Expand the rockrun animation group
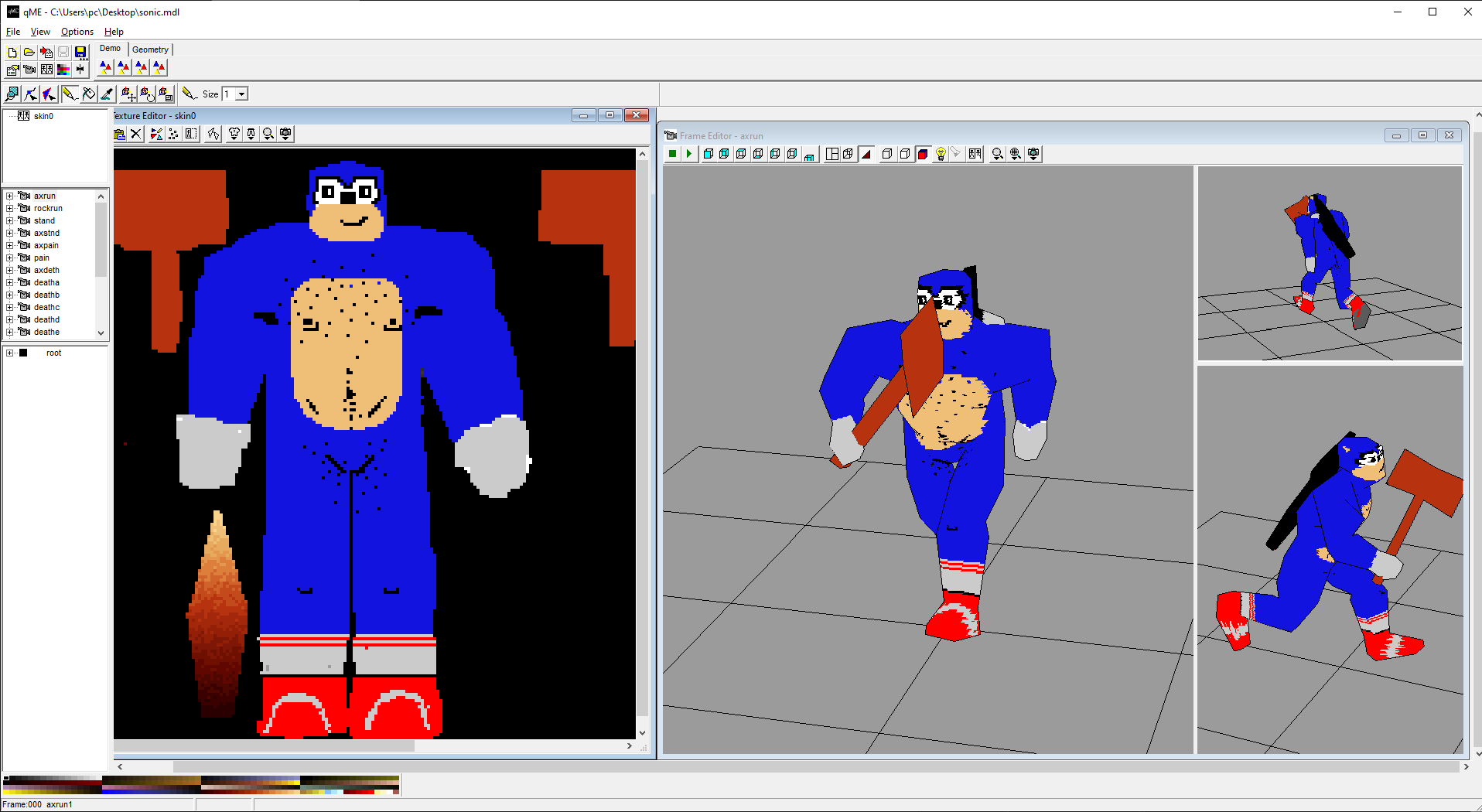The height and width of the screenshot is (812, 1482). point(9,209)
